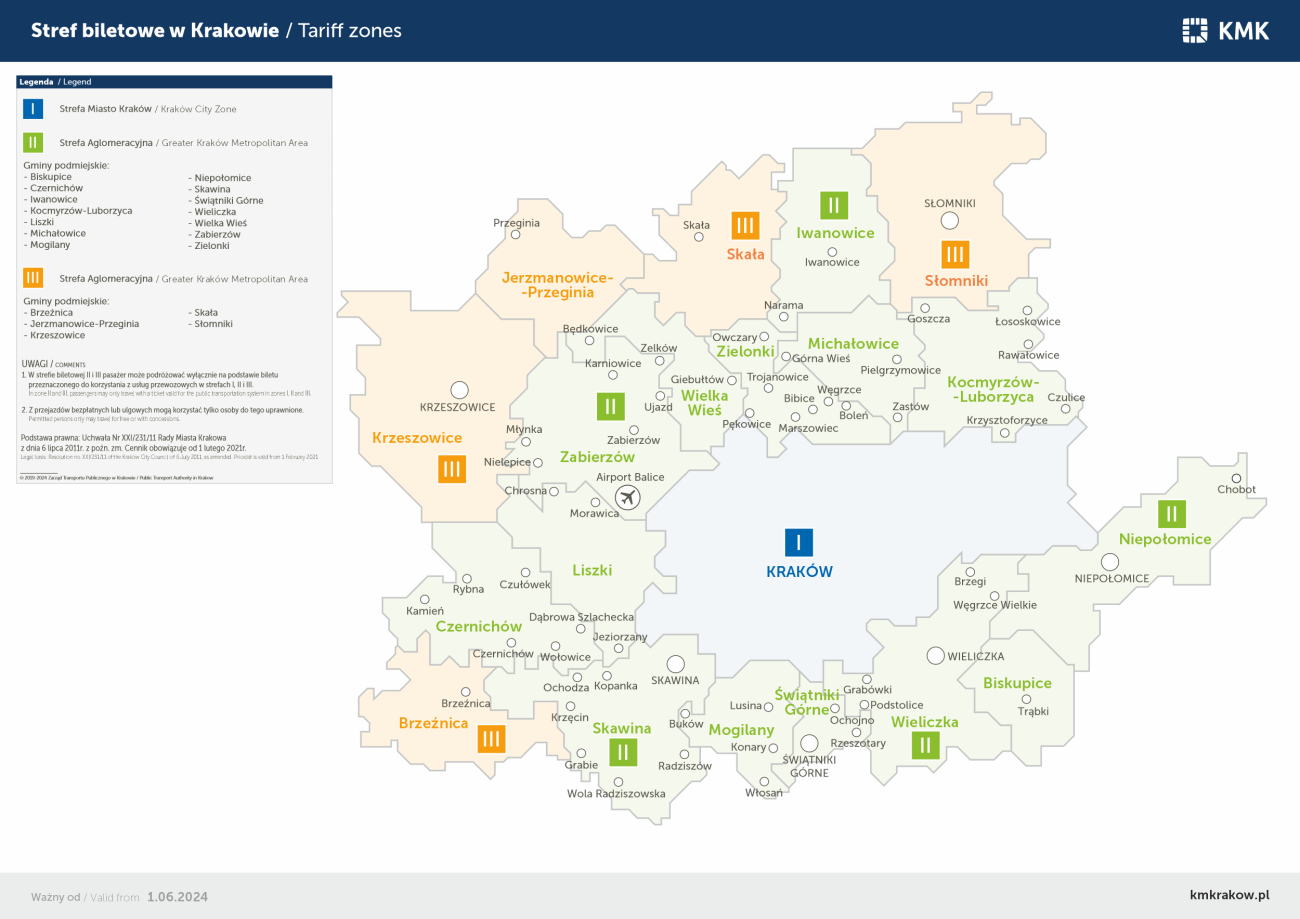Click the large circle marker of SKAWINA town
Screen dimensions: 1300x919
click(x=675, y=663)
